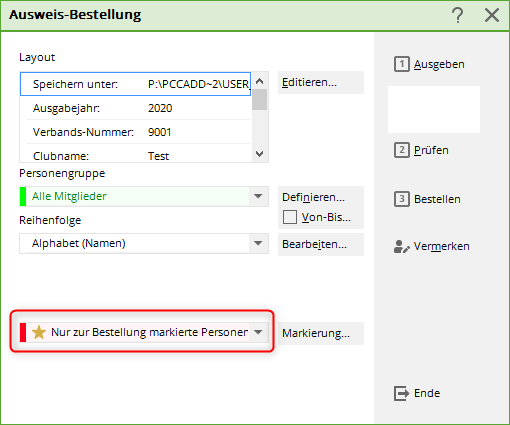Screen dimensions: 510x425
Task: Click the number 2 Prüfen icon
Action: 402,150
